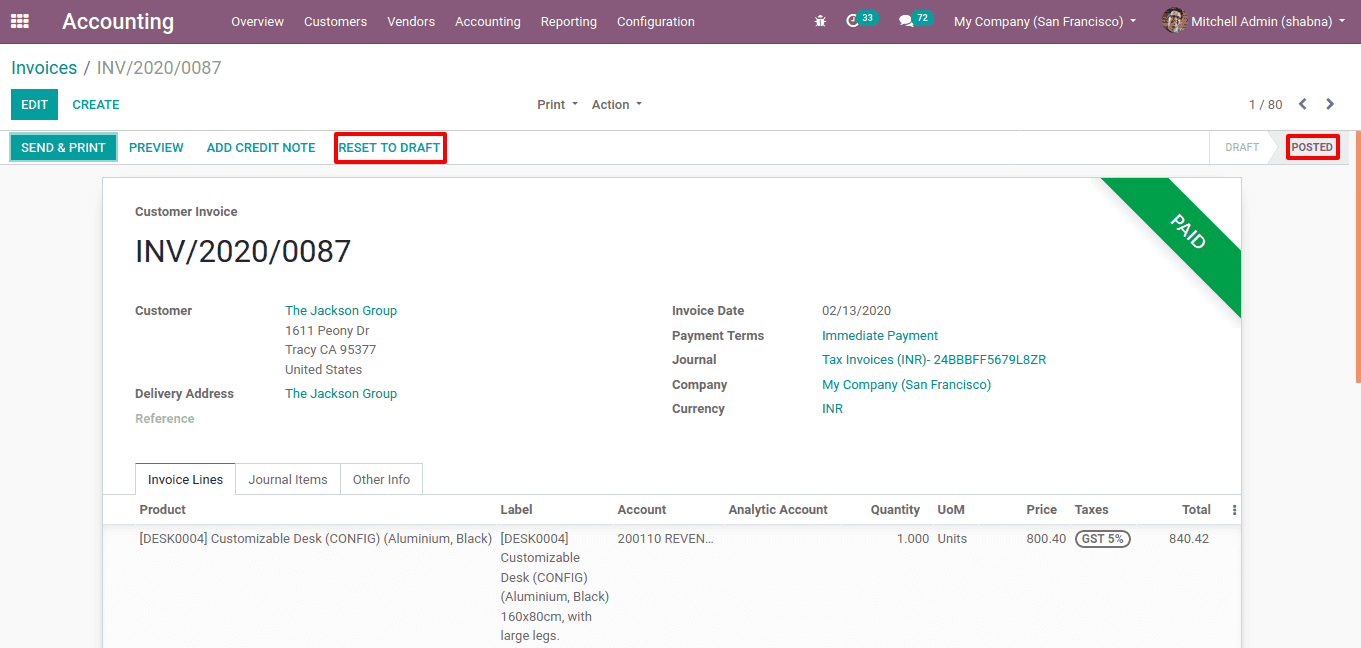Image resolution: width=1361 pixels, height=648 pixels.
Task: Click the CREATE button
Action: pos(96,105)
